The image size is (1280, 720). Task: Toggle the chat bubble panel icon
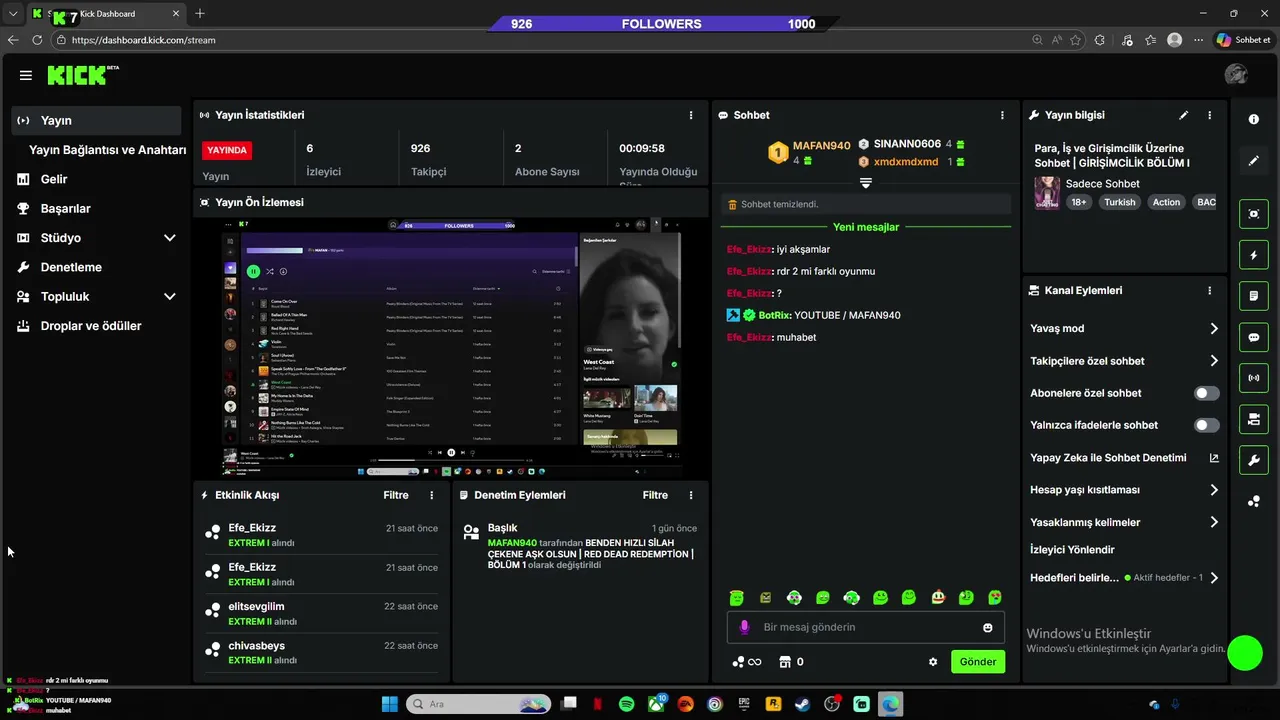(x=1254, y=337)
